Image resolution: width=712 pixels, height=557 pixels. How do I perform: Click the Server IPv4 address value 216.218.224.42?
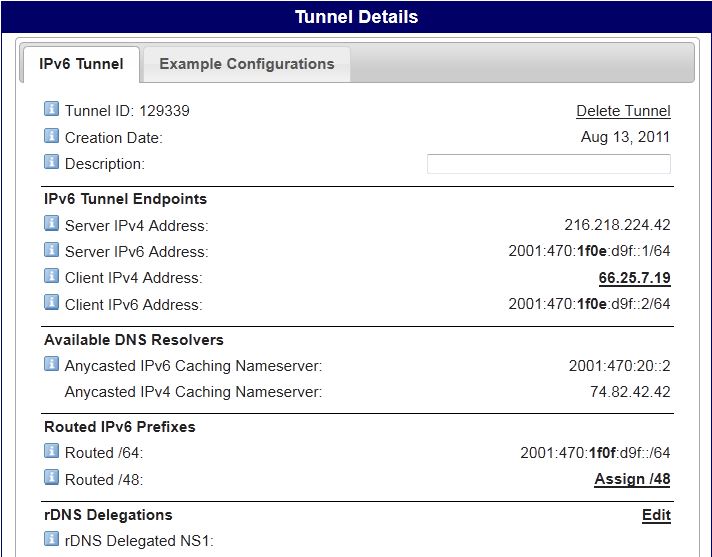tap(617, 226)
